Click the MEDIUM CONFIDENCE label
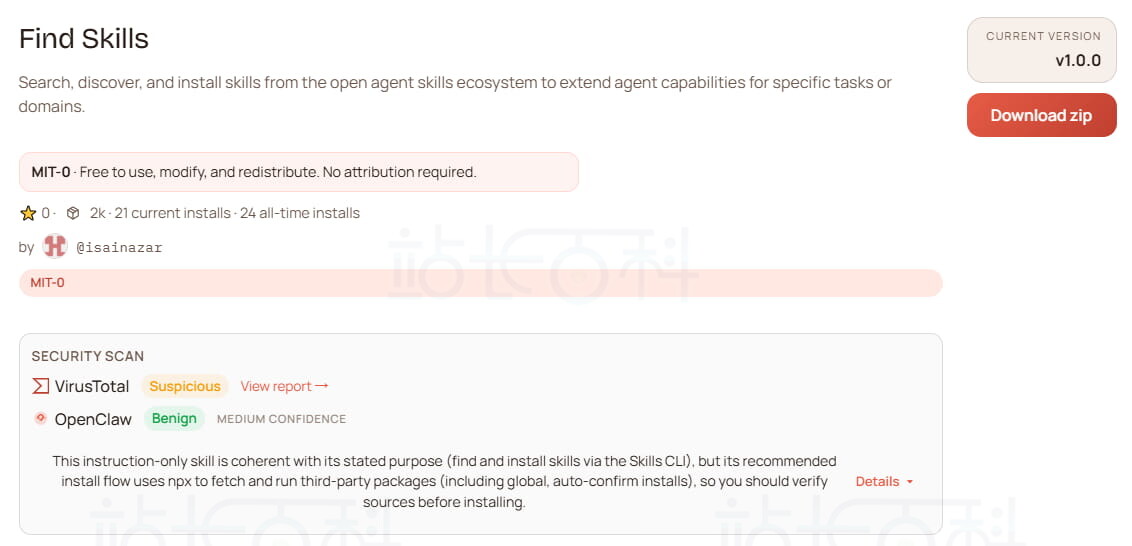 (x=281, y=419)
